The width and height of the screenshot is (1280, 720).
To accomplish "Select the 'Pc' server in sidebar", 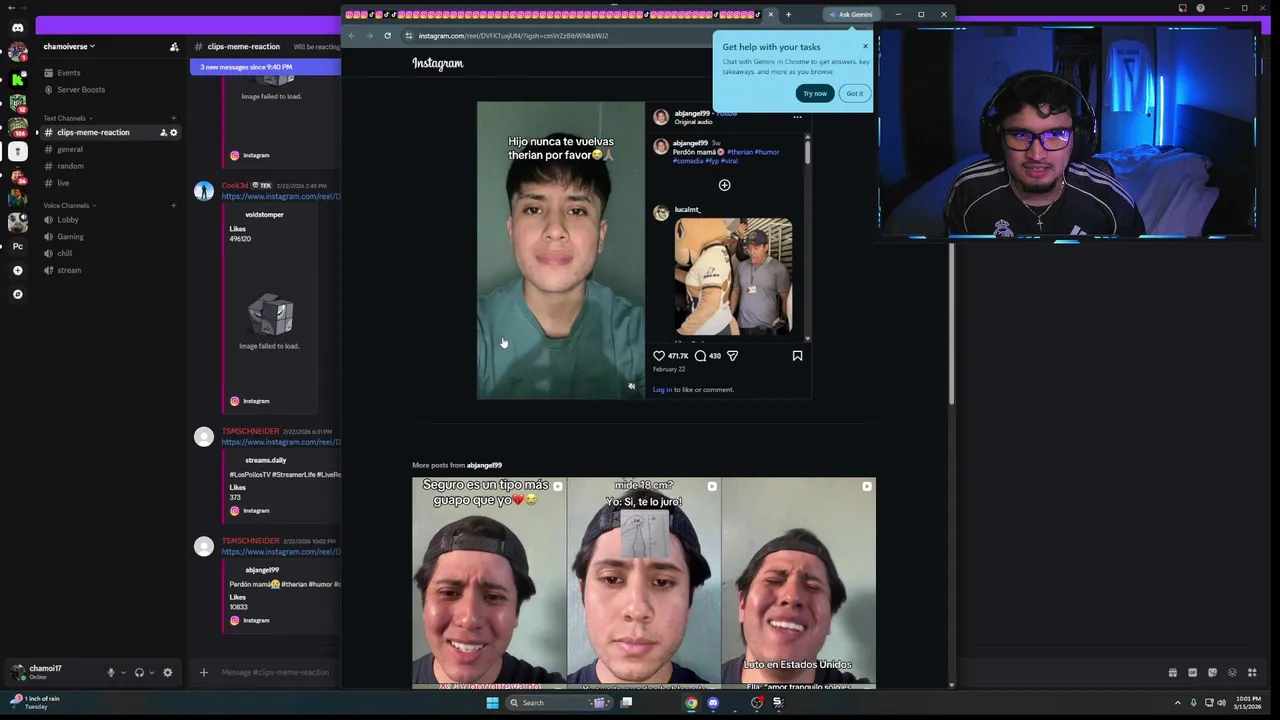I will pos(17,246).
